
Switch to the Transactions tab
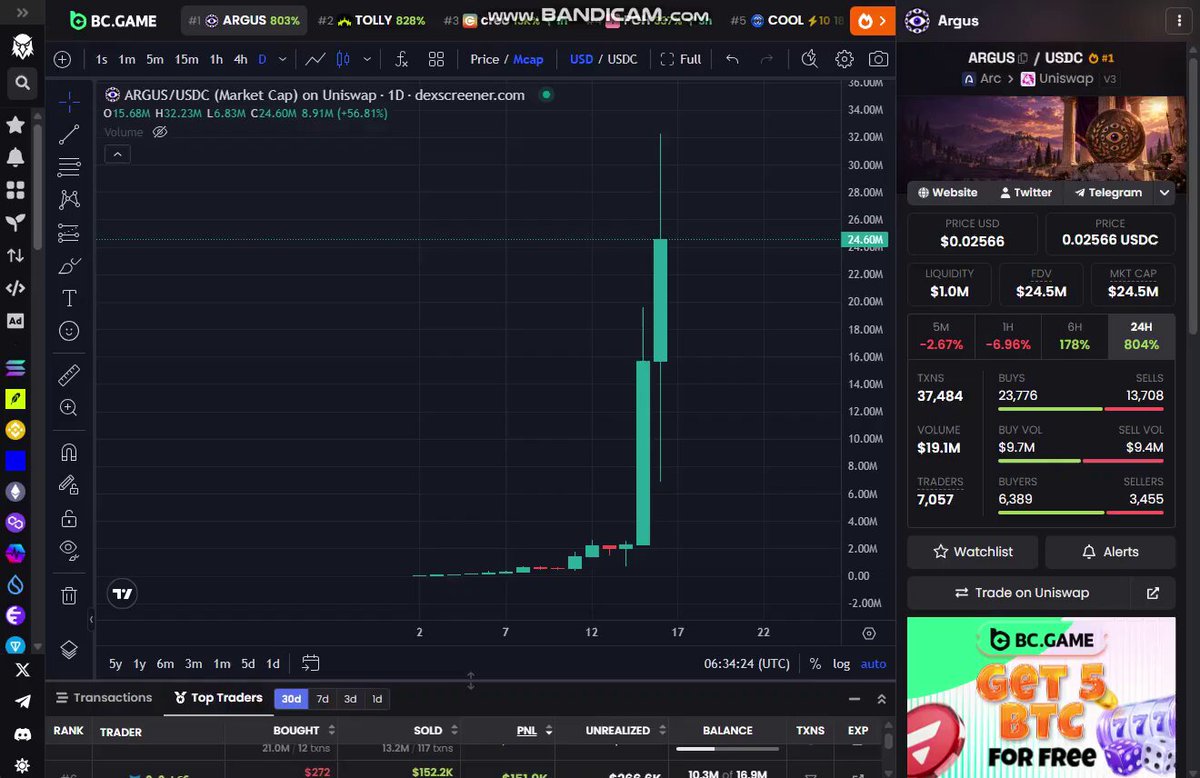point(104,698)
